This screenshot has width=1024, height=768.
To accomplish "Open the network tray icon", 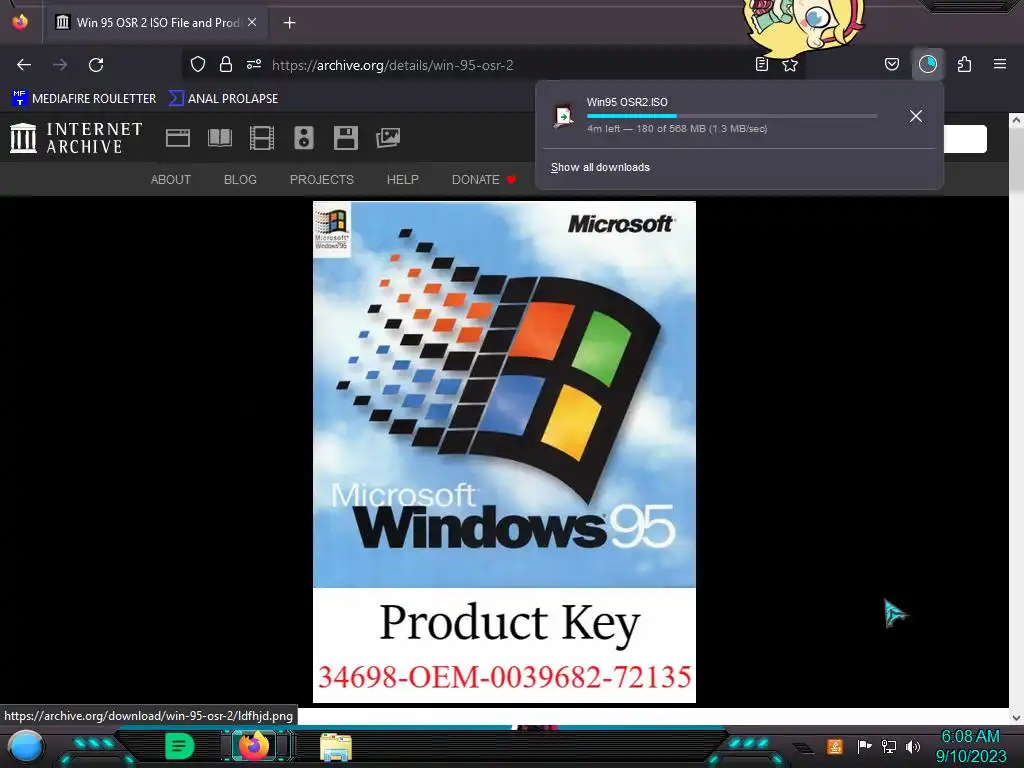I will [x=889, y=746].
